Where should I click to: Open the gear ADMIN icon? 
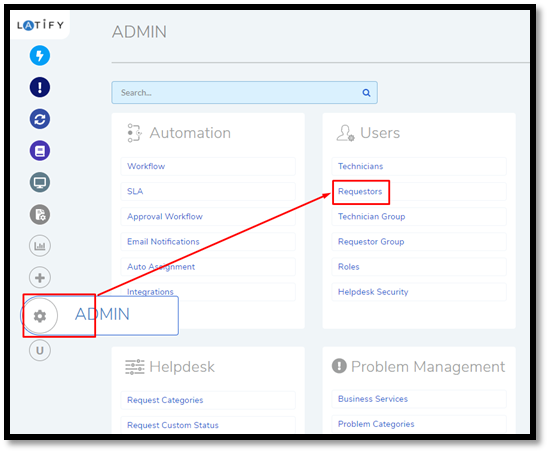click(x=40, y=316)
